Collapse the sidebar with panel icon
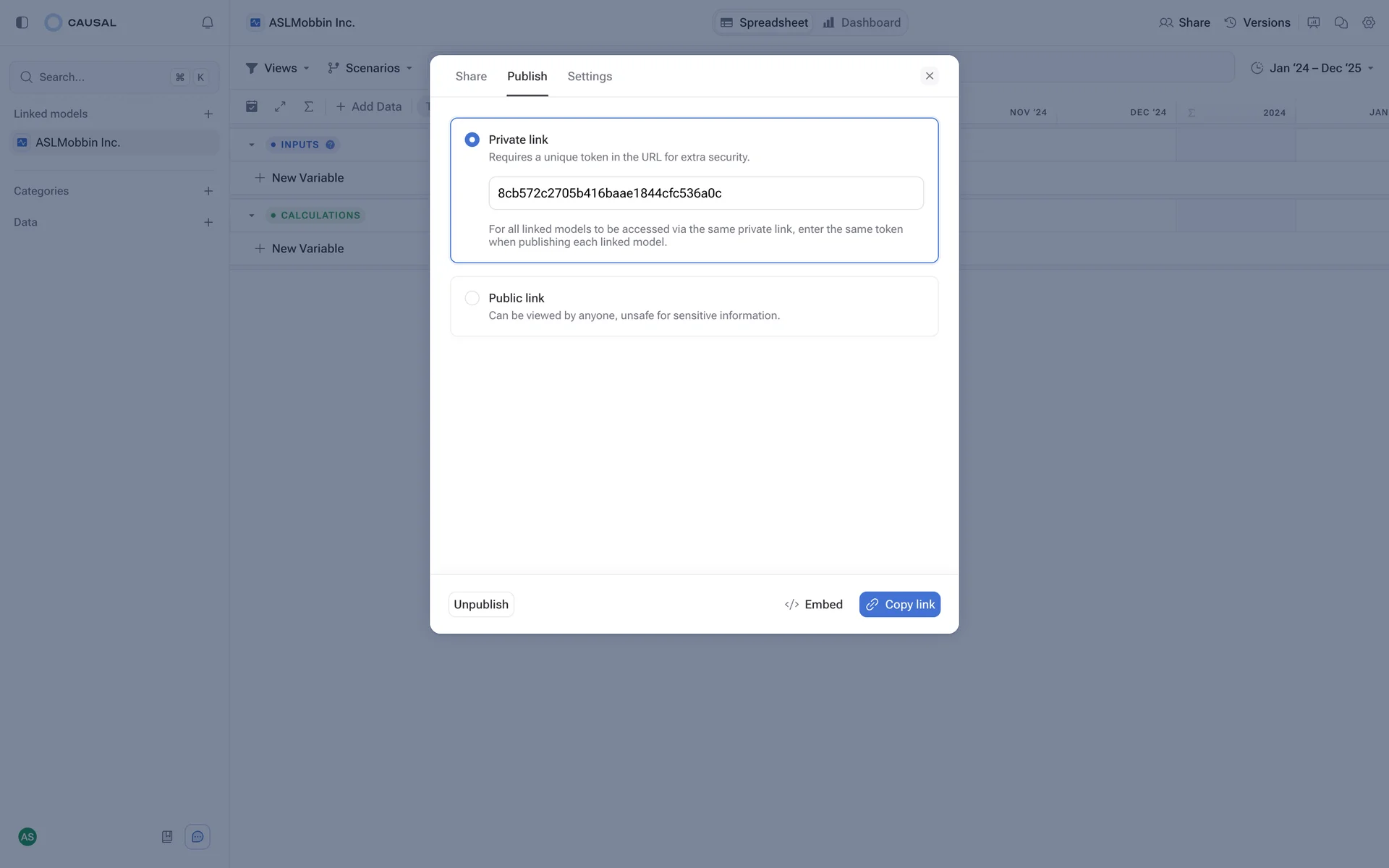 (22, 22)
